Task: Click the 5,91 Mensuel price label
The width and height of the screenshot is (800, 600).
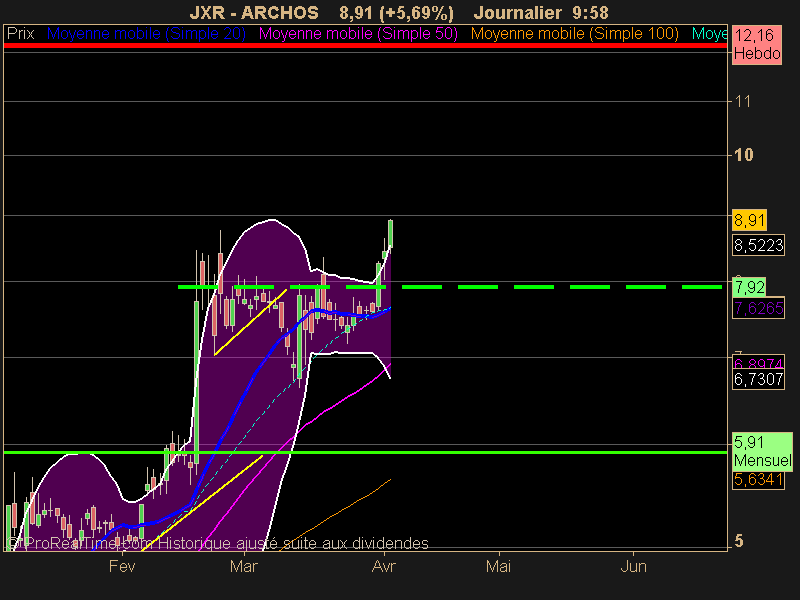Action: [762, 452]
